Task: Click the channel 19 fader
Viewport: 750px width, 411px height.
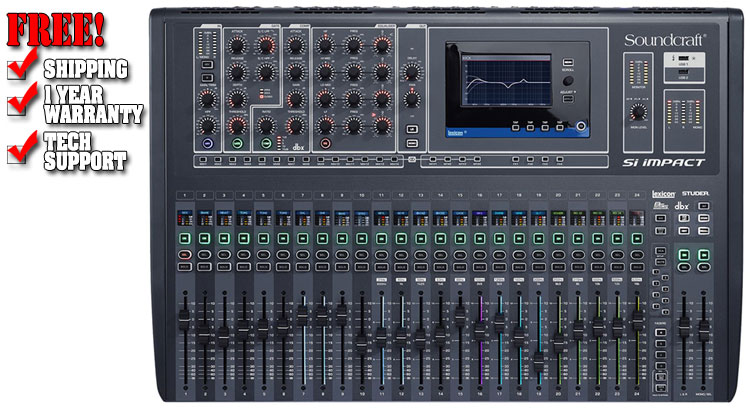Action: point(539,362)
